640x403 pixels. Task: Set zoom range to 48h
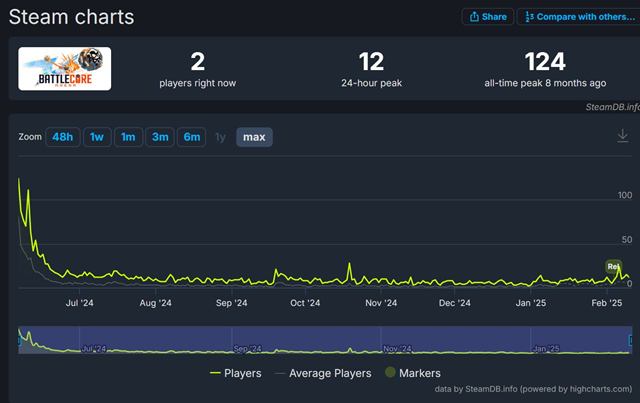click(x=64, y=137)
